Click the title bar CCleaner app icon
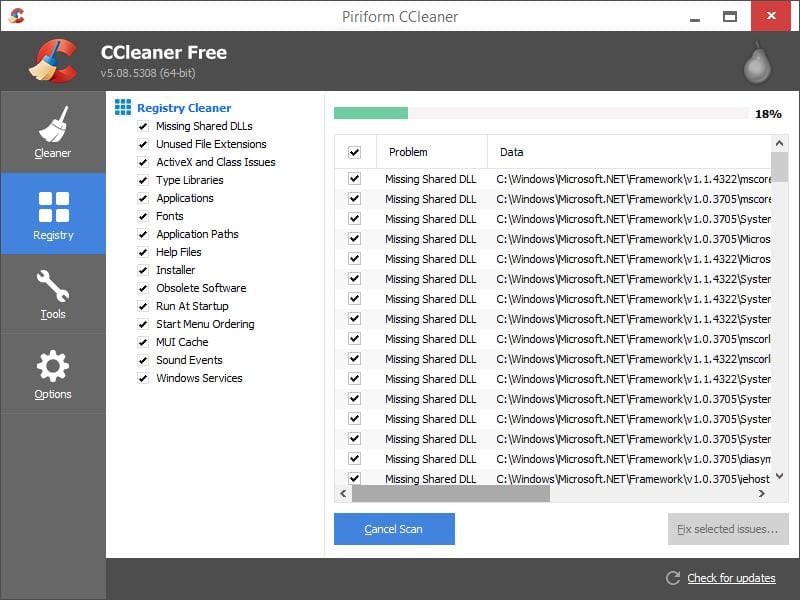 tap(16, 16)
